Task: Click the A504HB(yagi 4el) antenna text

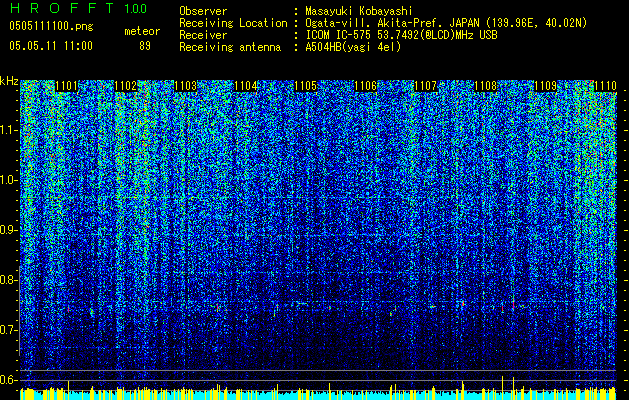Action: 353,47
